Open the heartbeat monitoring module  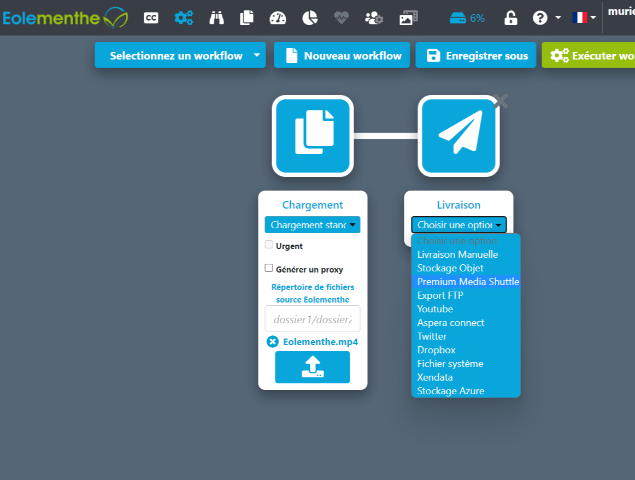(341, 18)
